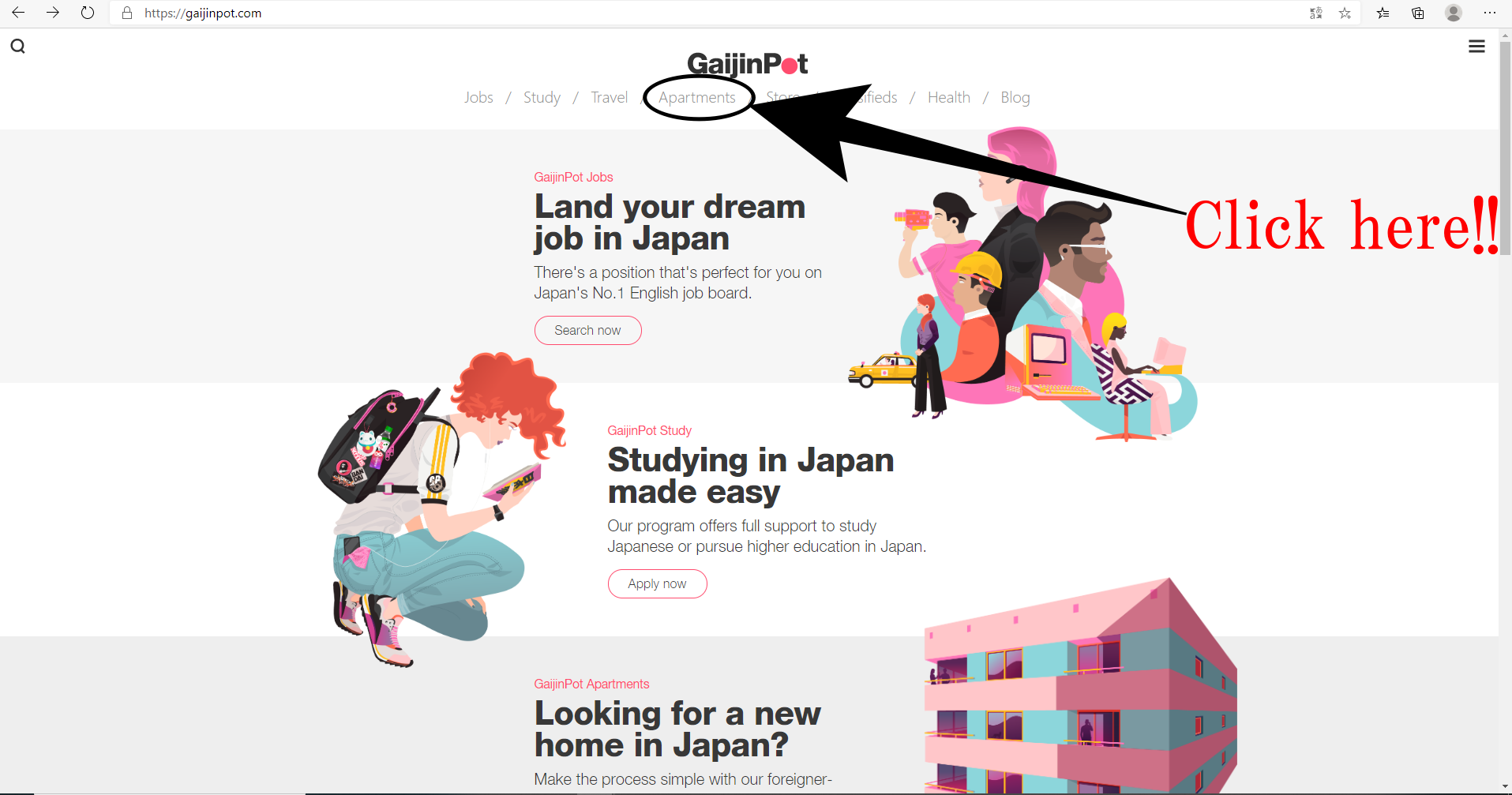The height and width of the screenshot is (795, 1512).
Task: Open the hamburger menu icon
Action: (1476, 47)
